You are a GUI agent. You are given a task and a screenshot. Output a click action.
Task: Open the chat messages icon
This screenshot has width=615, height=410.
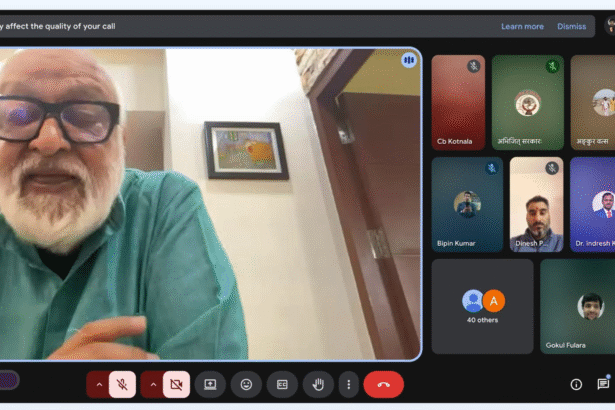603,384
